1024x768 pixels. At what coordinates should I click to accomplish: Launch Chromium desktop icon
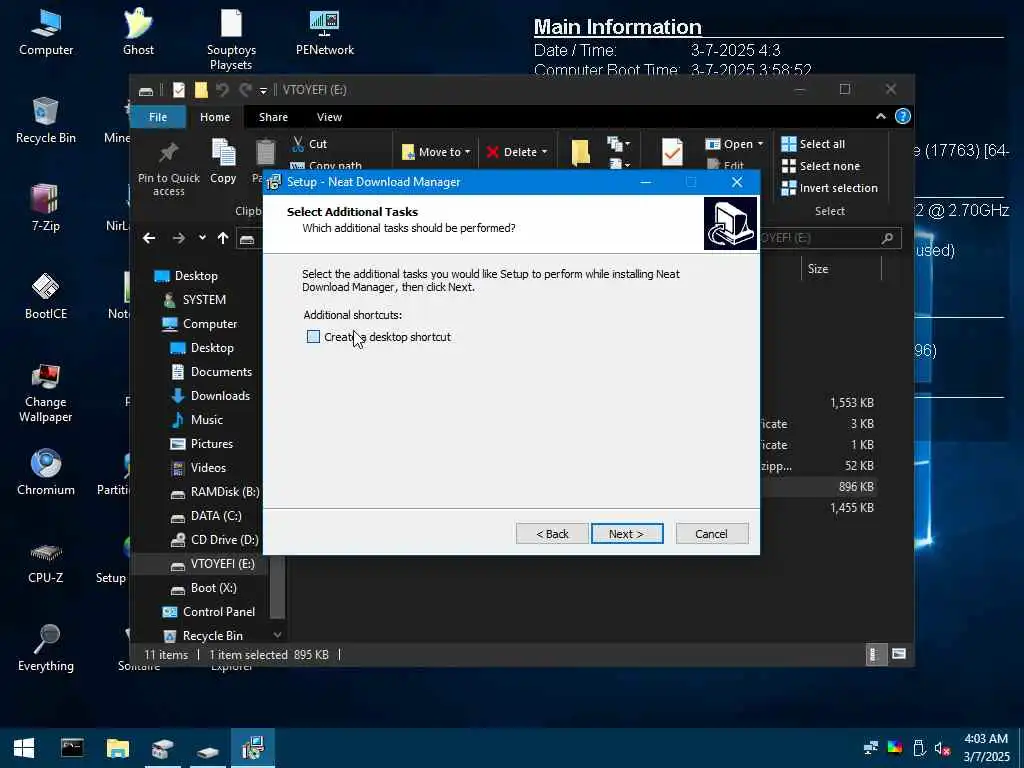pyautogui.click(x=46, y=472)
